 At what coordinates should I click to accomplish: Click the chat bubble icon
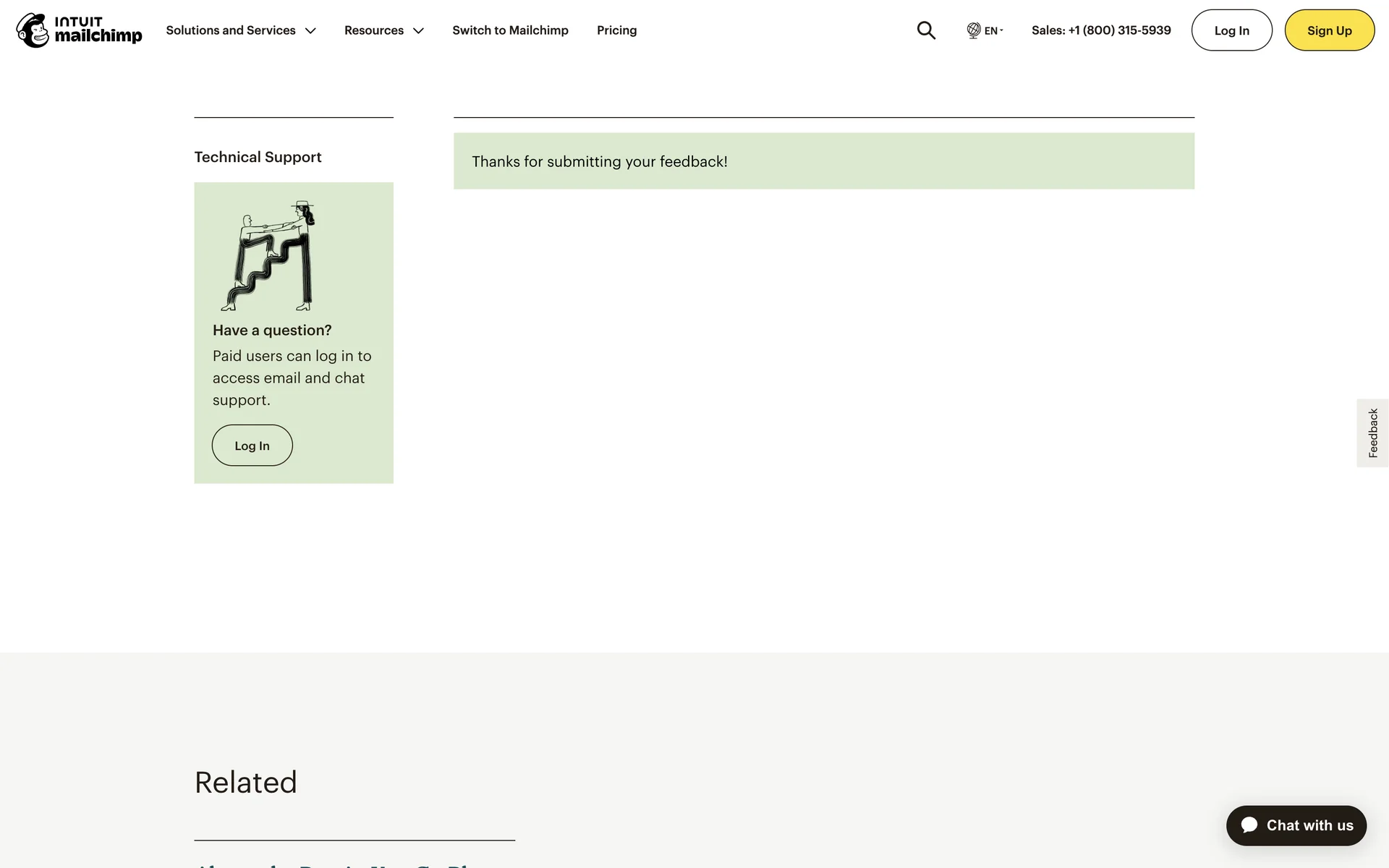1249,825
